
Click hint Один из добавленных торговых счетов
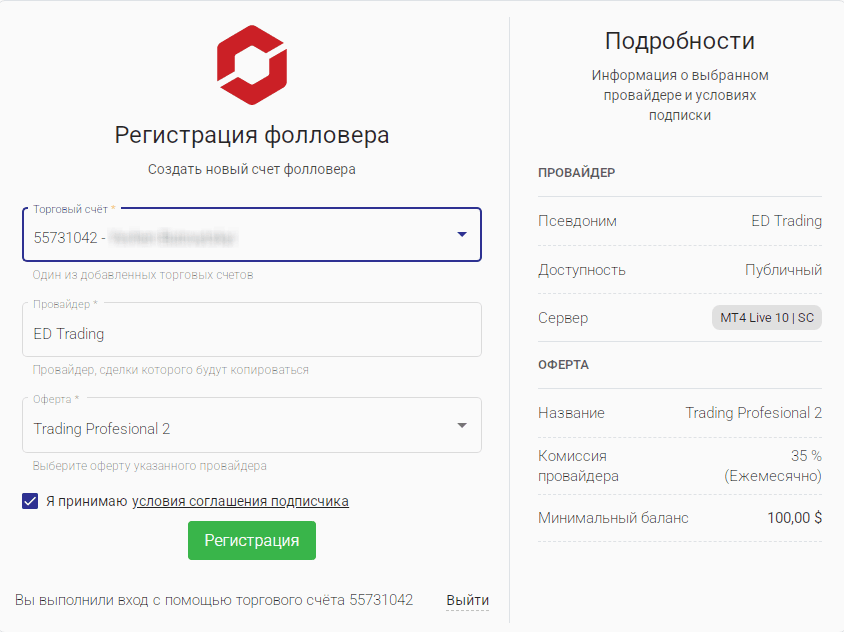[x=143, y=275]
